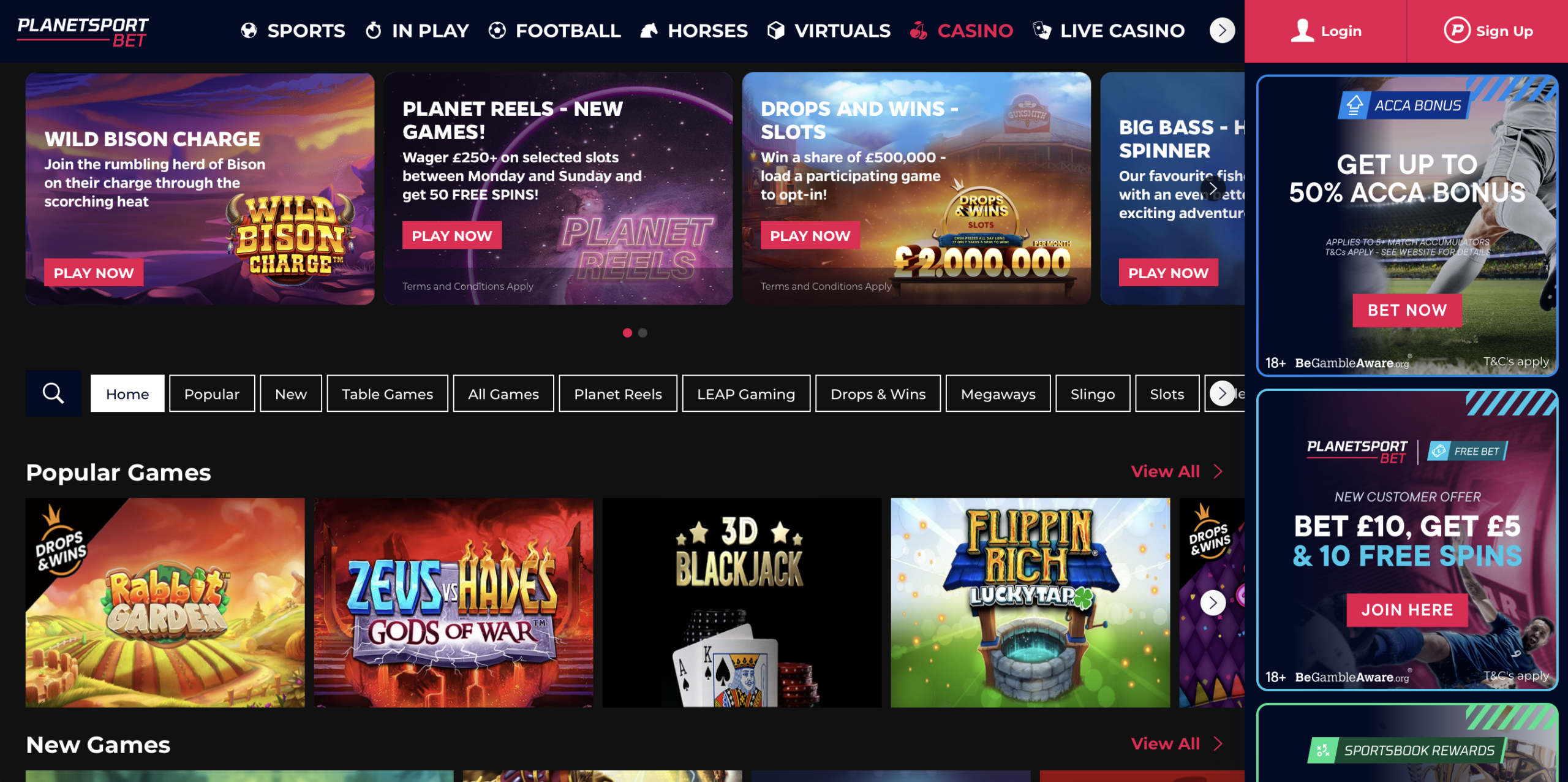Select the first banner carousel dot
The height and width of the screenshot is (782, 1568).
[627, 333]
